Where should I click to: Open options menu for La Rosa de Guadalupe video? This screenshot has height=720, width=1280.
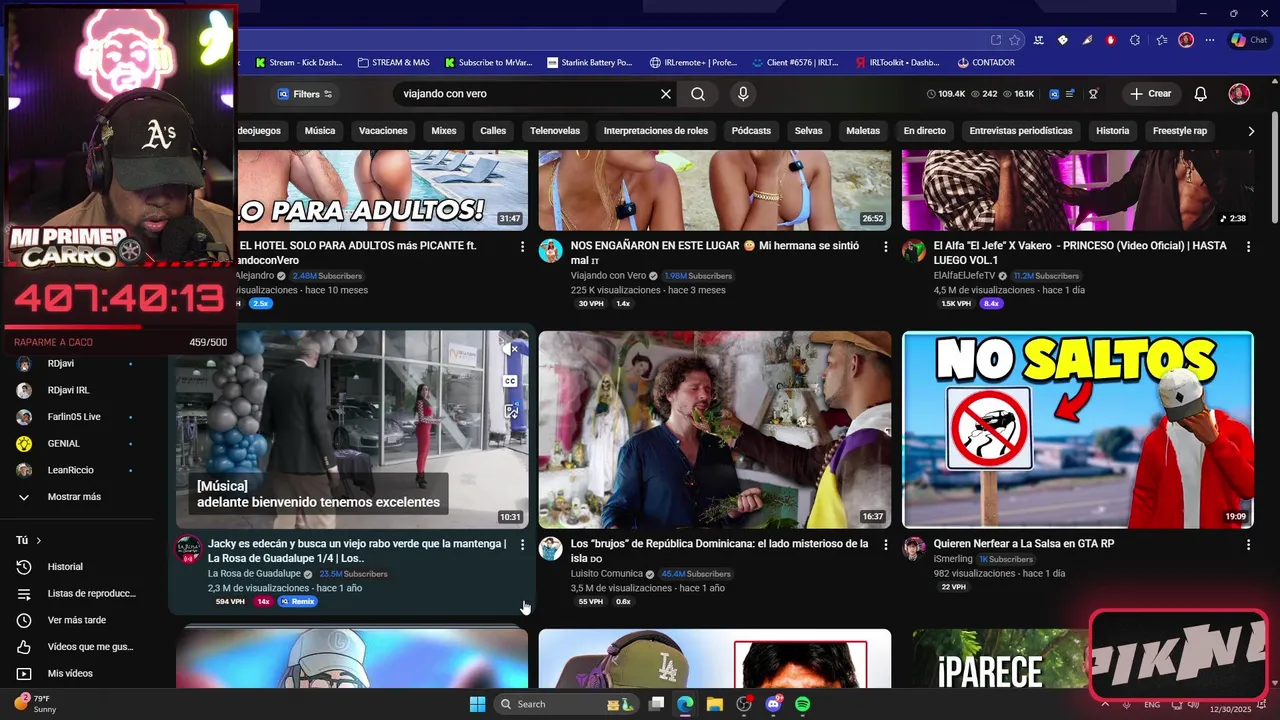[522, 545]
